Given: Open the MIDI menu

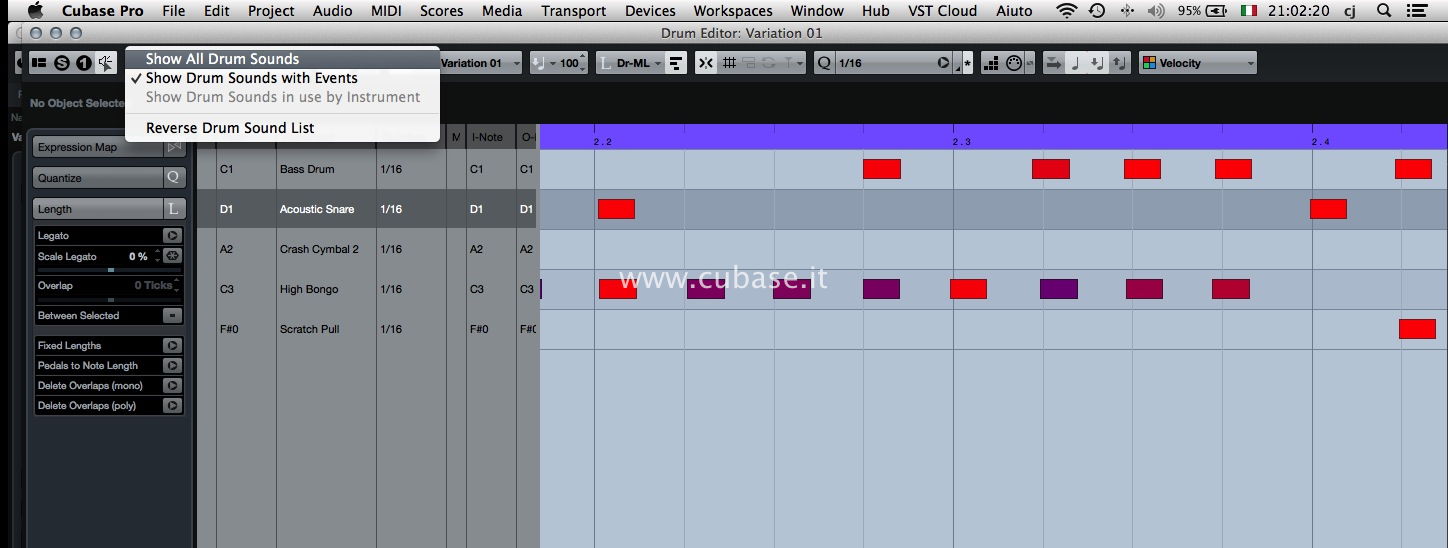Looking at the screenshot, I should pyautogui.click(x=386, y=11).
